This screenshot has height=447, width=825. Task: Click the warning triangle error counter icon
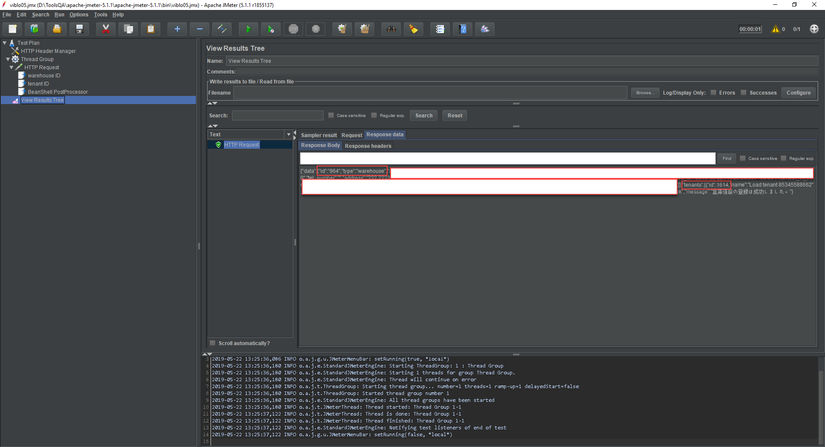point(775,29)
